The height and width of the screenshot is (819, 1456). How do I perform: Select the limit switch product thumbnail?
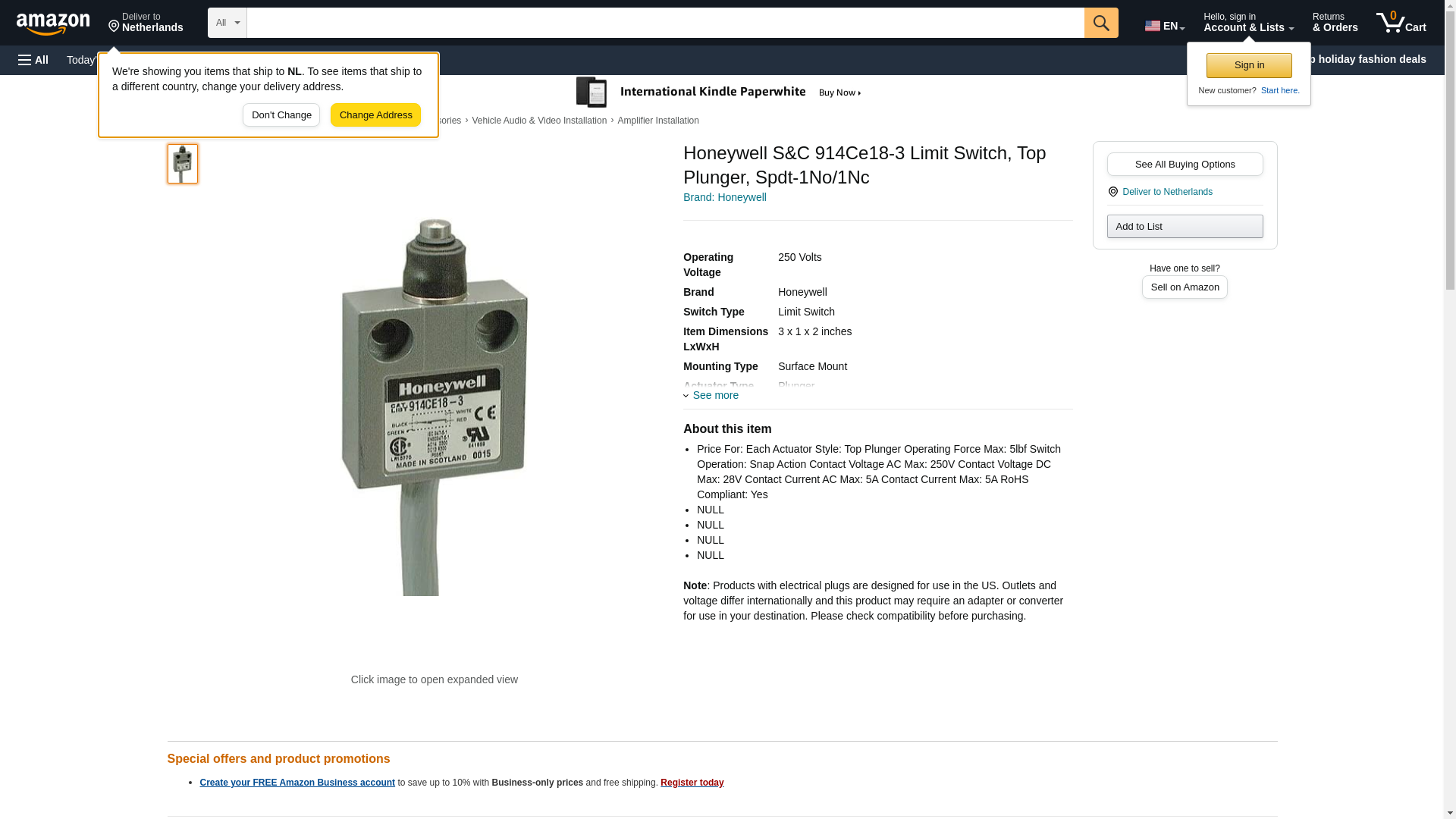[x=183, y=164]
